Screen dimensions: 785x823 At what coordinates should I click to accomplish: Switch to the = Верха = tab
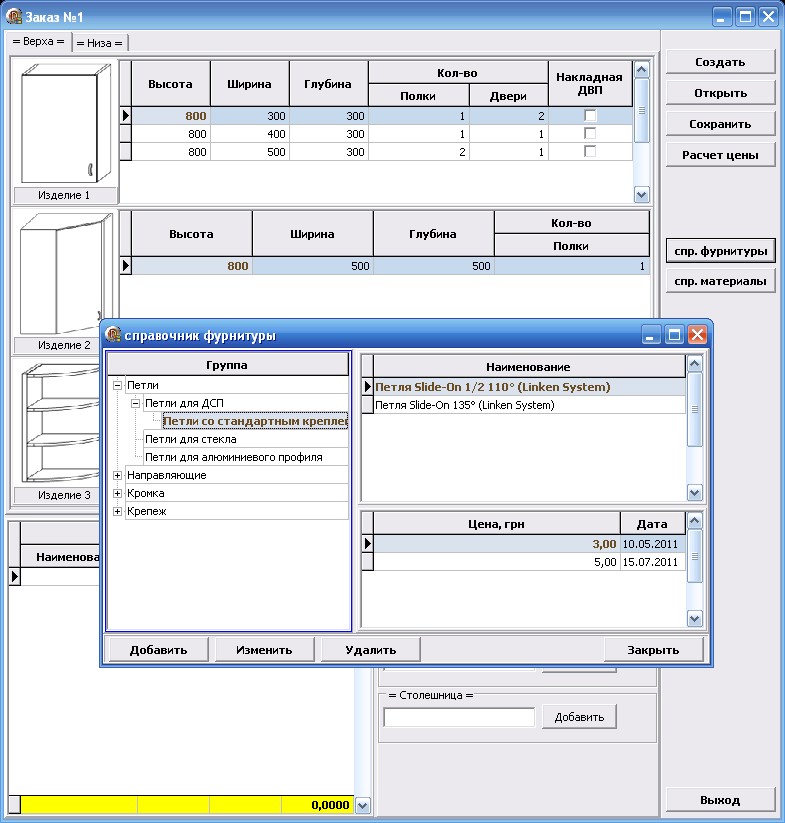click(38, 41)
